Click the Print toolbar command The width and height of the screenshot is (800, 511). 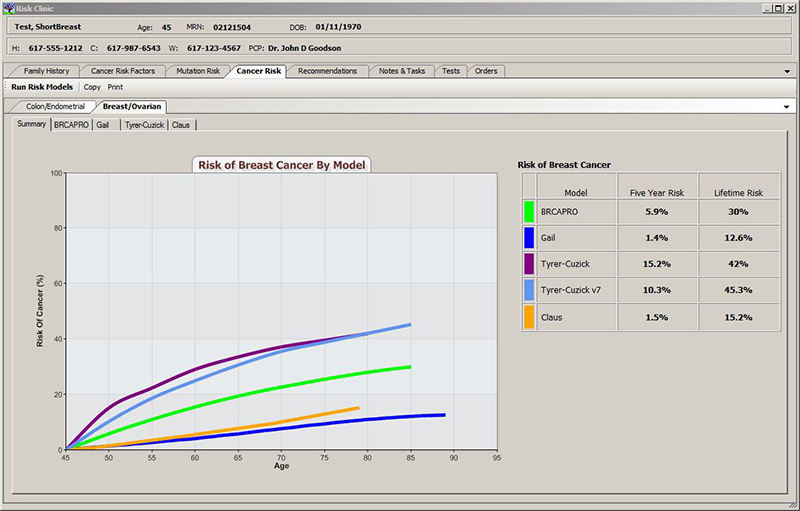click(115, 87)
